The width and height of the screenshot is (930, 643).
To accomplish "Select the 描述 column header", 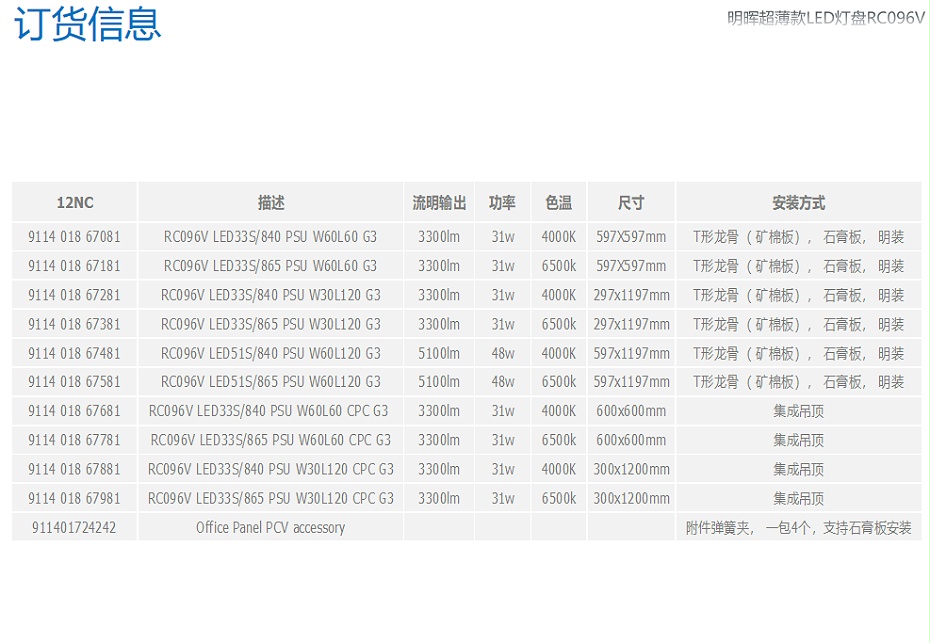I will [271, 203].
